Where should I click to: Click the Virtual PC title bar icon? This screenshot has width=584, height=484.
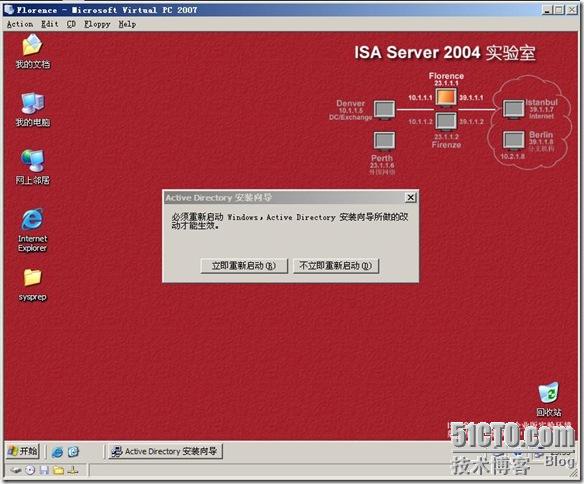coord(8,9)
